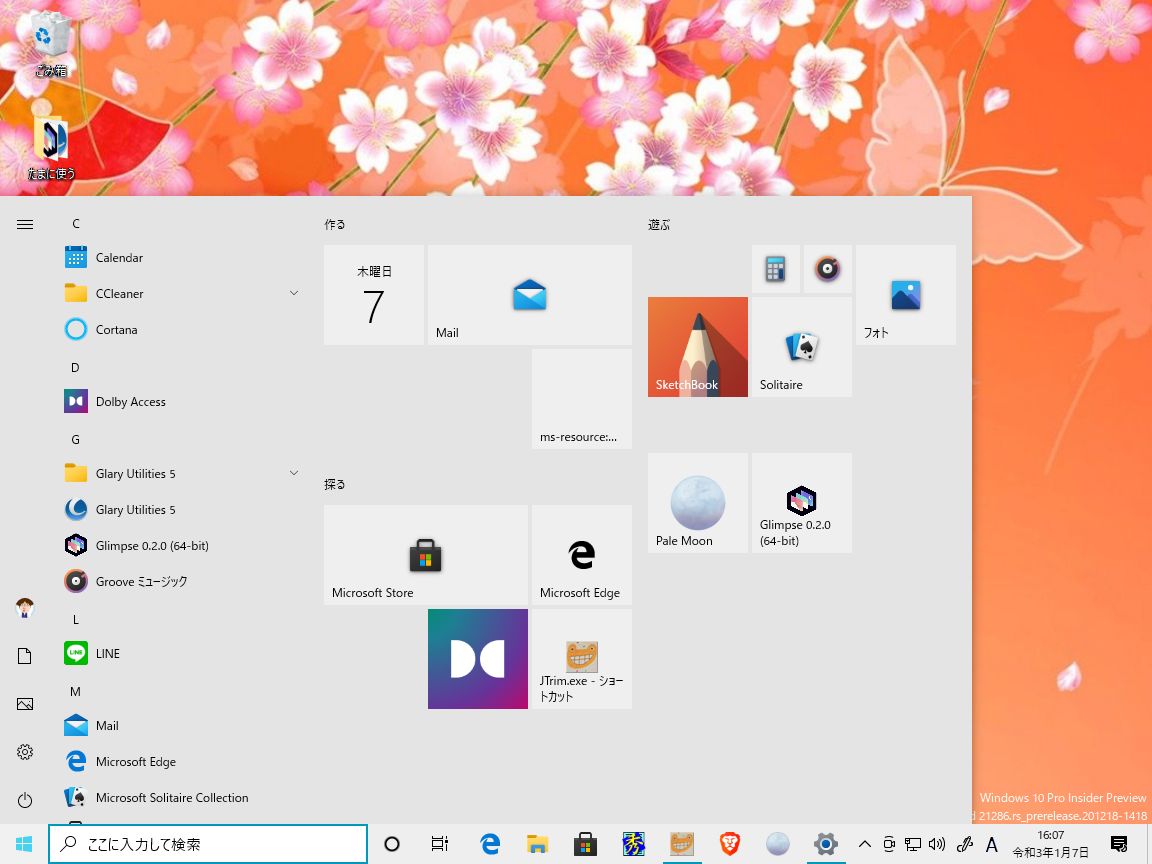1152x864 pixels.
Task: Select Microsoft Solitaire Collection in the list
Action: pyautogui.click(x=172, y=797)
